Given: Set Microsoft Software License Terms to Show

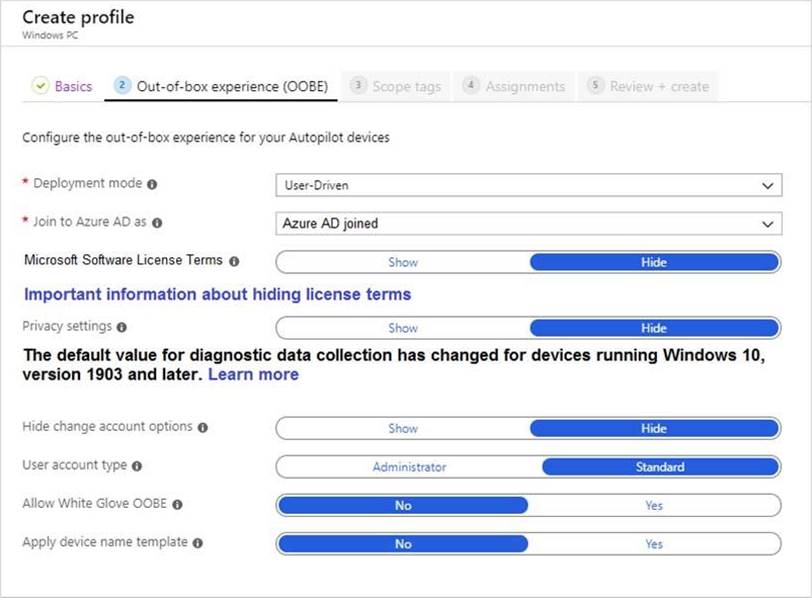Looking at the screenshot, I should [403, 262].
